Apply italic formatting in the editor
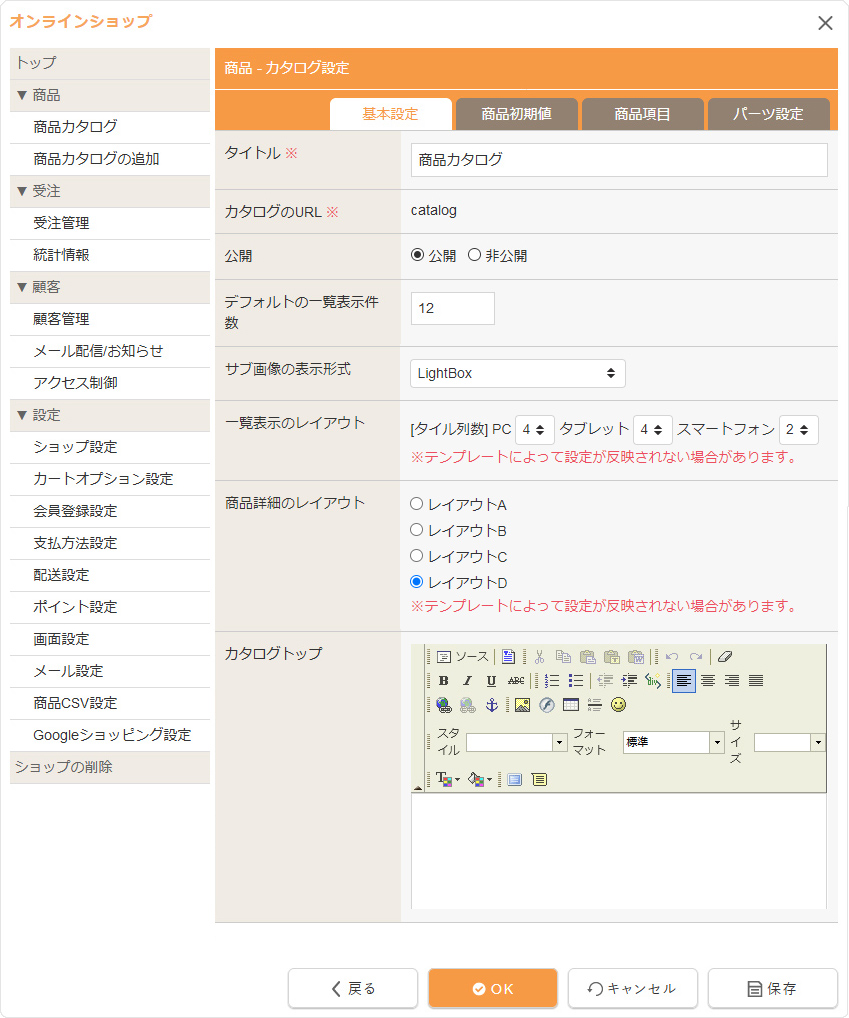 click(x=467, y=681)
